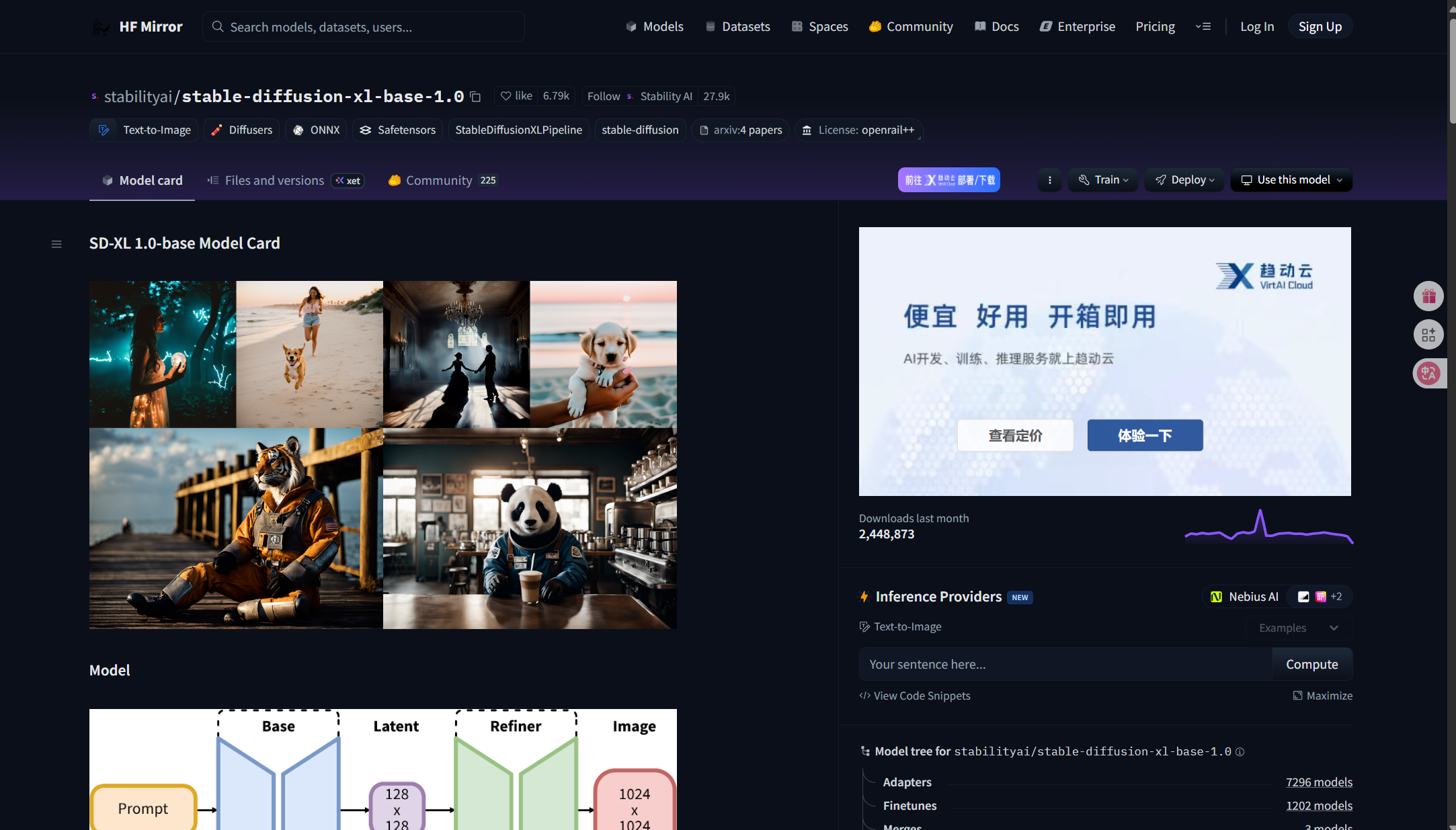Click the heart like icon
Screen dimensions: 1456x830
[x=506, y=96]
